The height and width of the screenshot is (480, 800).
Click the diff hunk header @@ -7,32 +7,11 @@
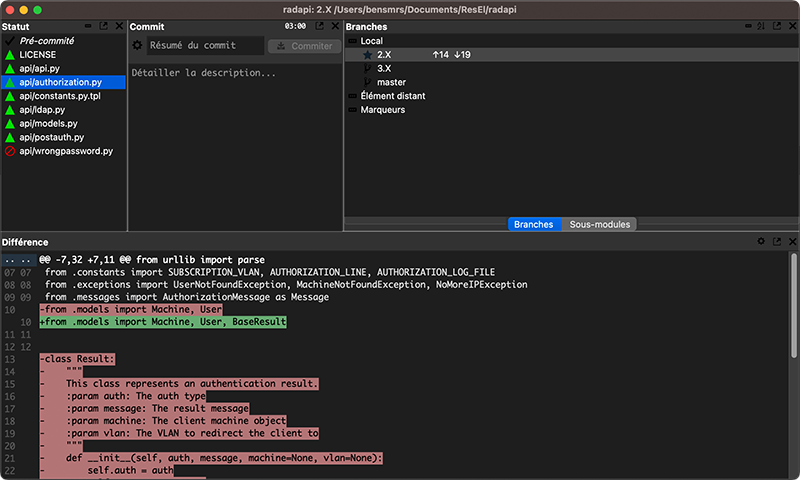click(152, 260)
